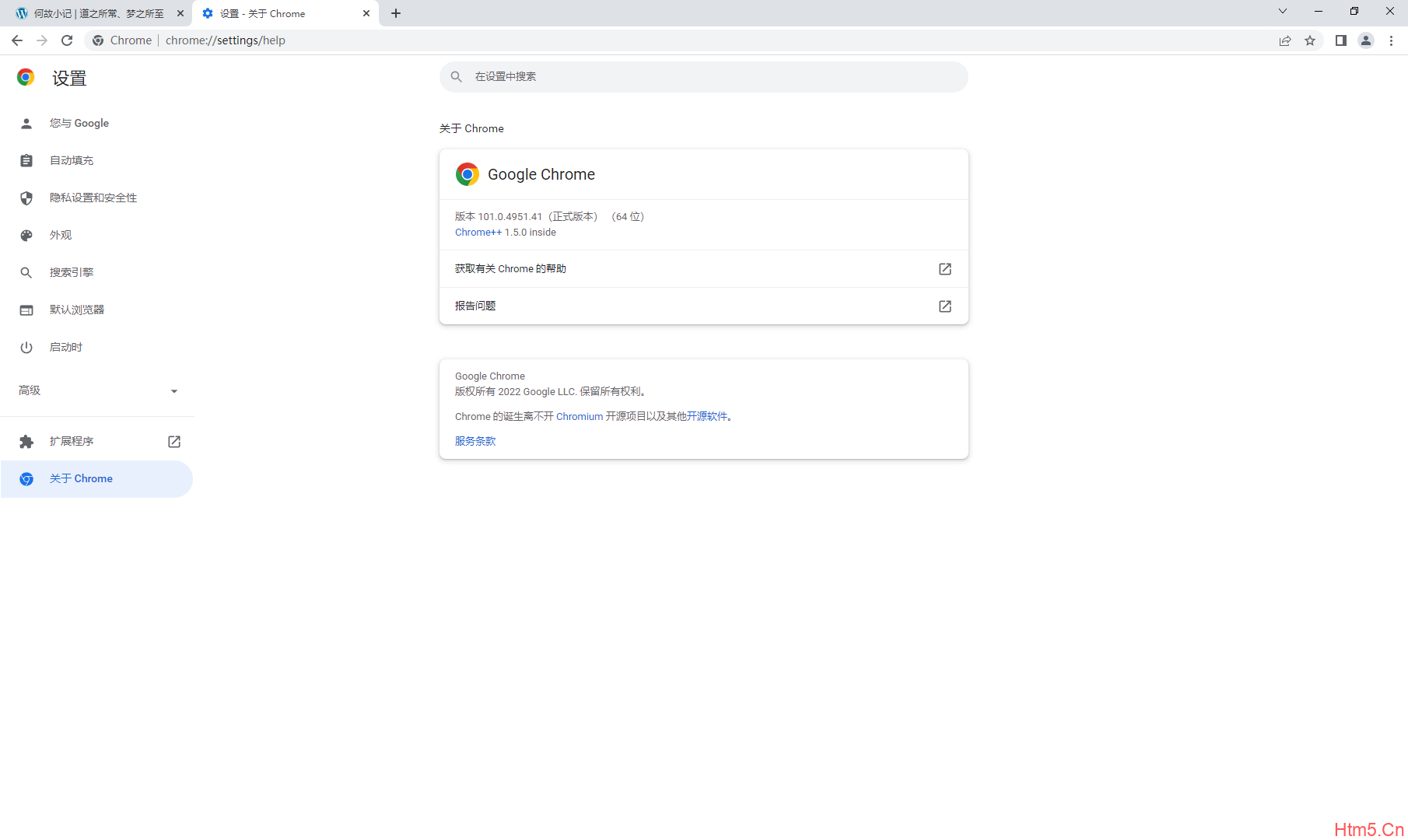
Task: Open the user profile avatar
Action: point(1366,40)
